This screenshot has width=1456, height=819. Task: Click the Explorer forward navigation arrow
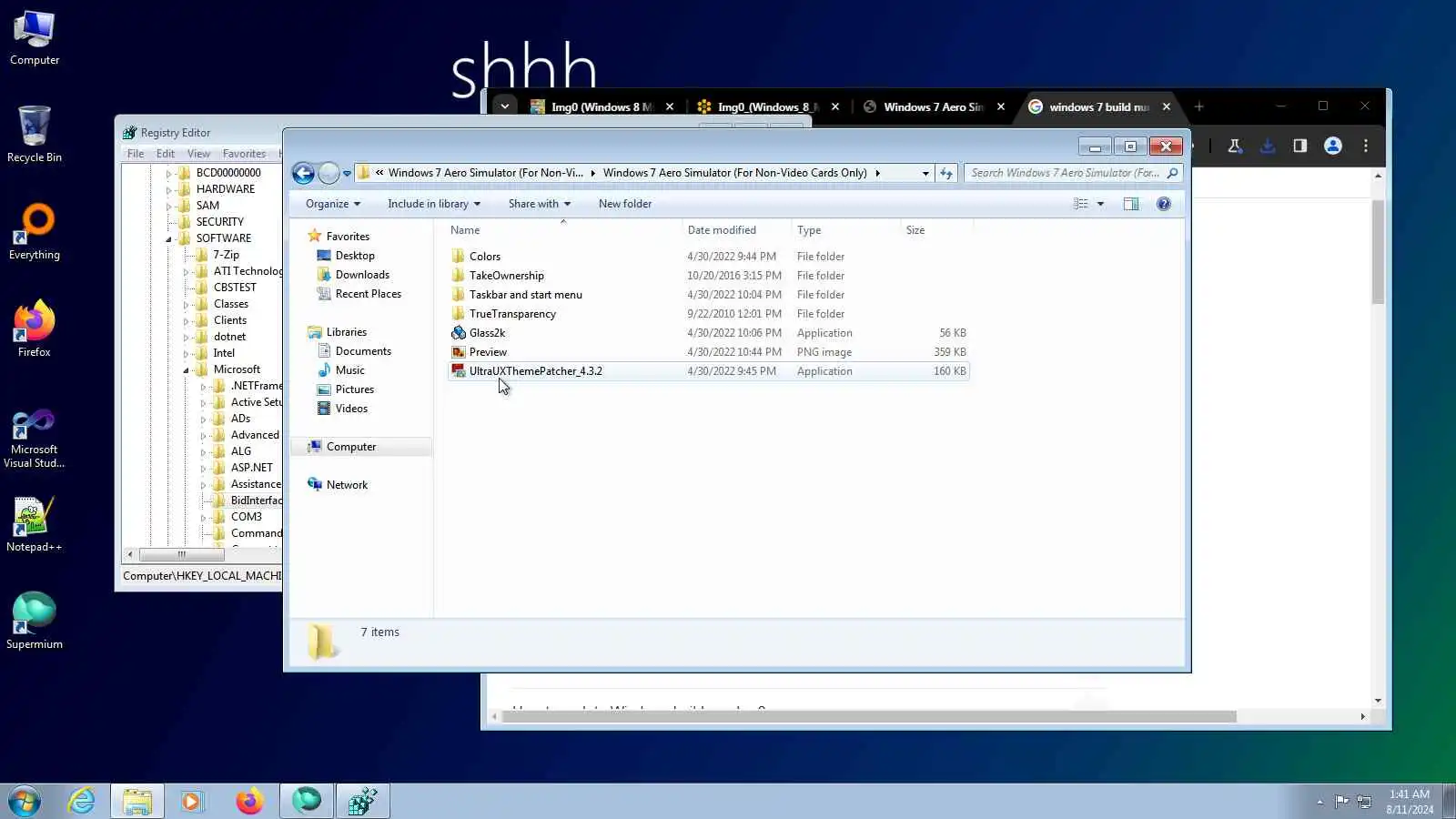click(x=329, y=173)
